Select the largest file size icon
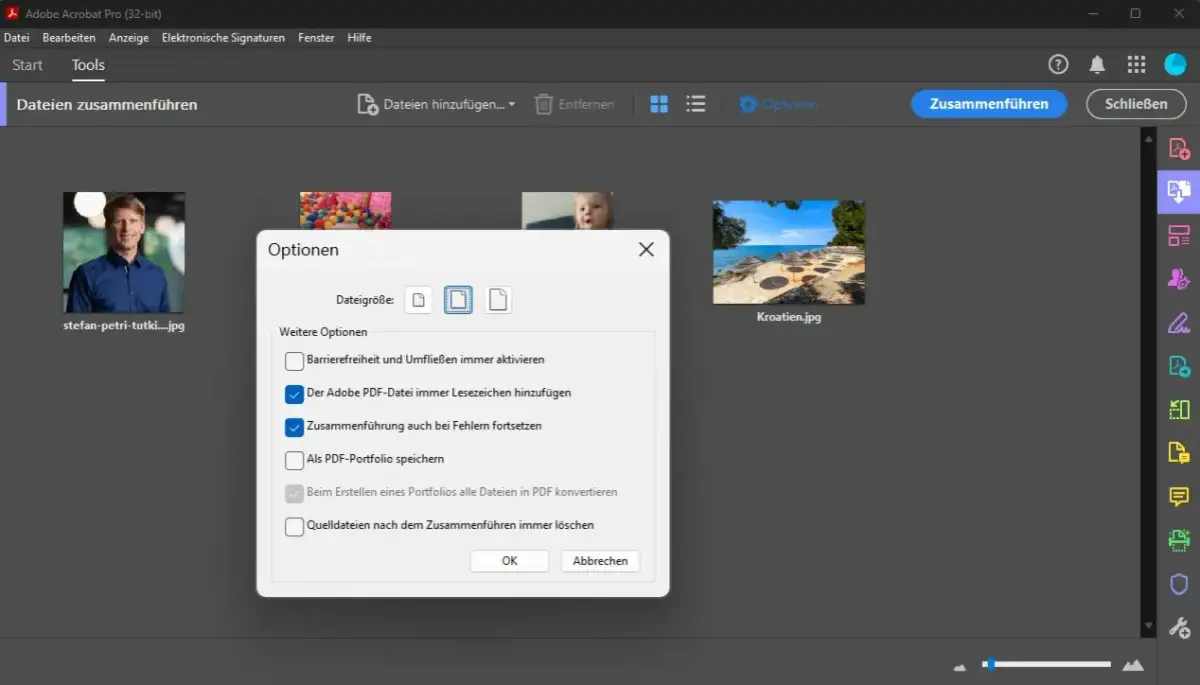Viewport: 1200px width, 685px height. [x=498, y=299]
